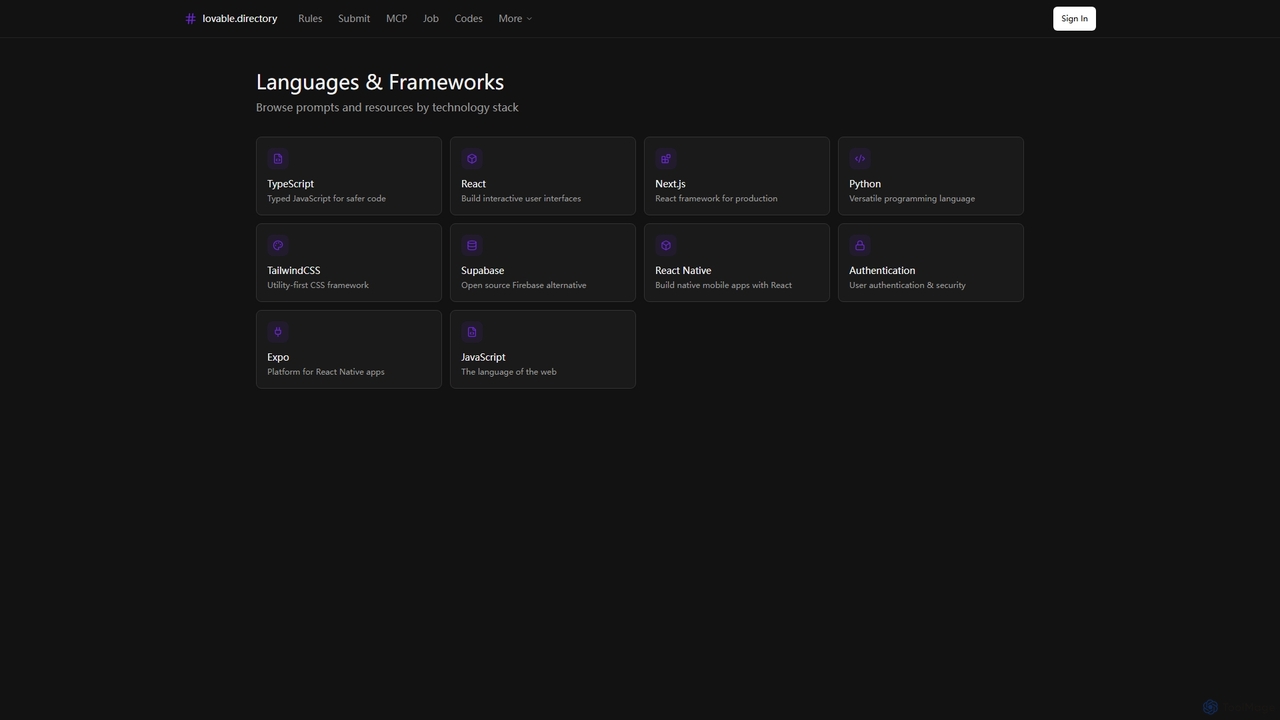Open the Rules nav item
Viewport: 1280px width, 720px height.
click(x=310, y=19)
